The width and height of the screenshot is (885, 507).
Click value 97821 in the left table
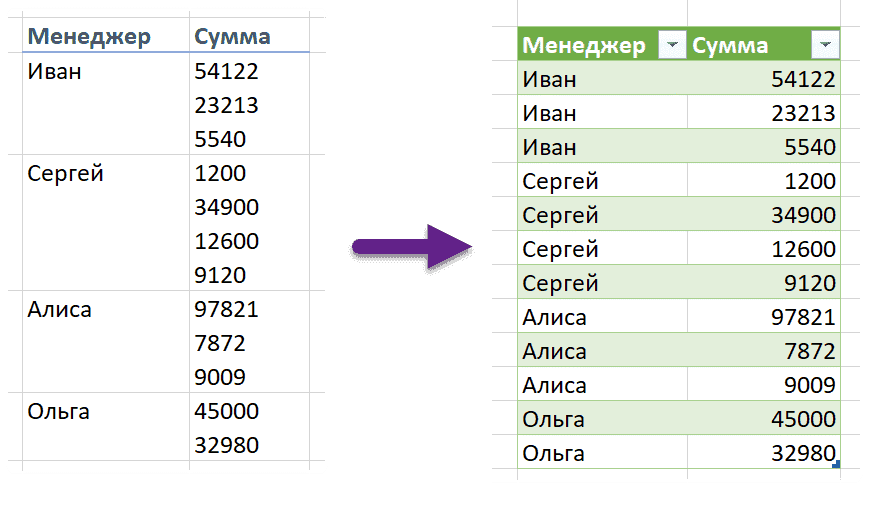pyautogui.click(x=226, y=309)
